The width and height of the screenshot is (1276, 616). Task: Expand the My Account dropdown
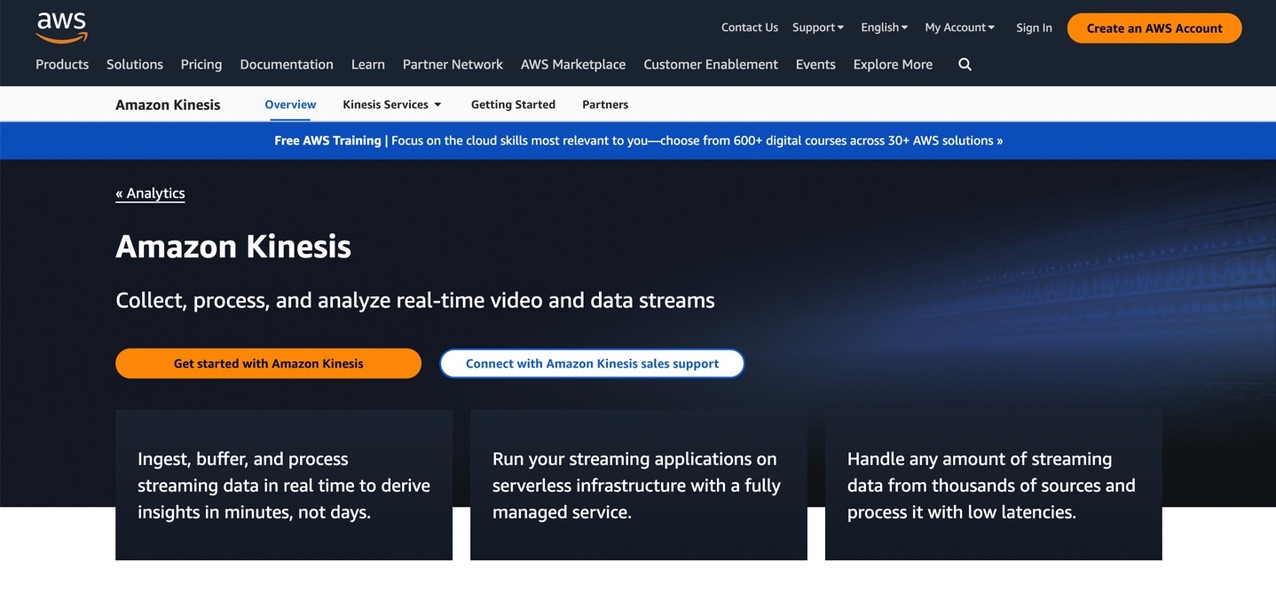click(x=960, y=28)
